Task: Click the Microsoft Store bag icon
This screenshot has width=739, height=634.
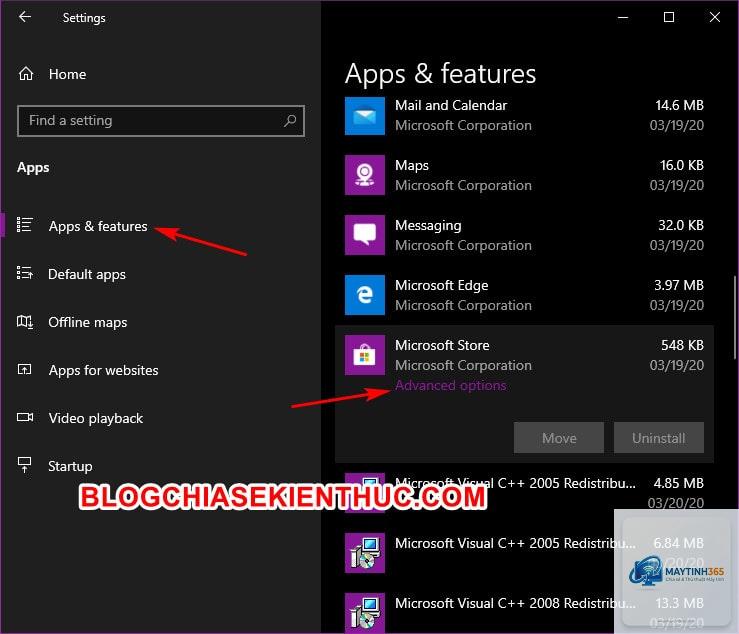Action: click(x=364, y=355)
